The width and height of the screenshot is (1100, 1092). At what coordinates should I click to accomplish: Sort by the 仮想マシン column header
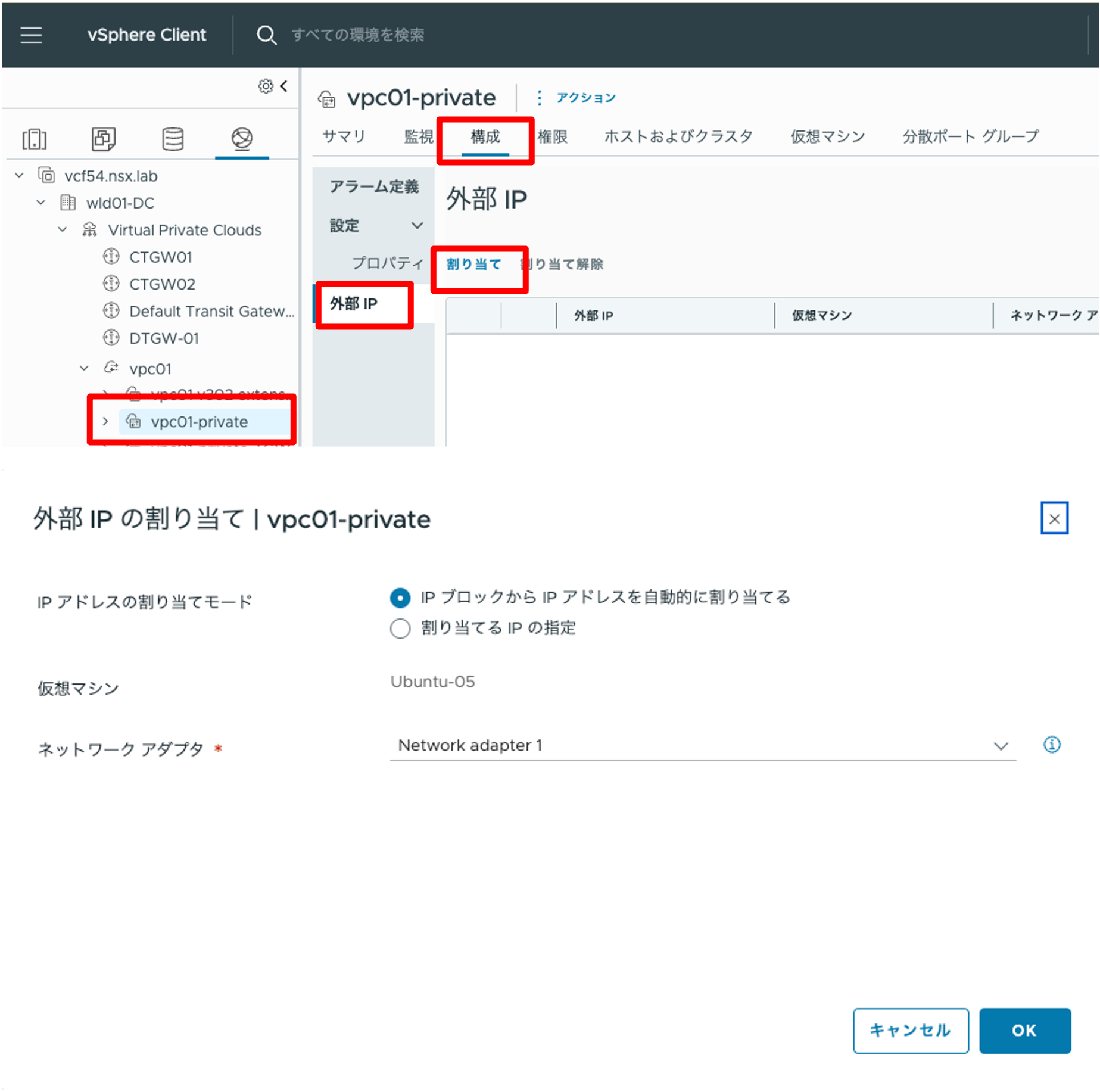point(822,316)
